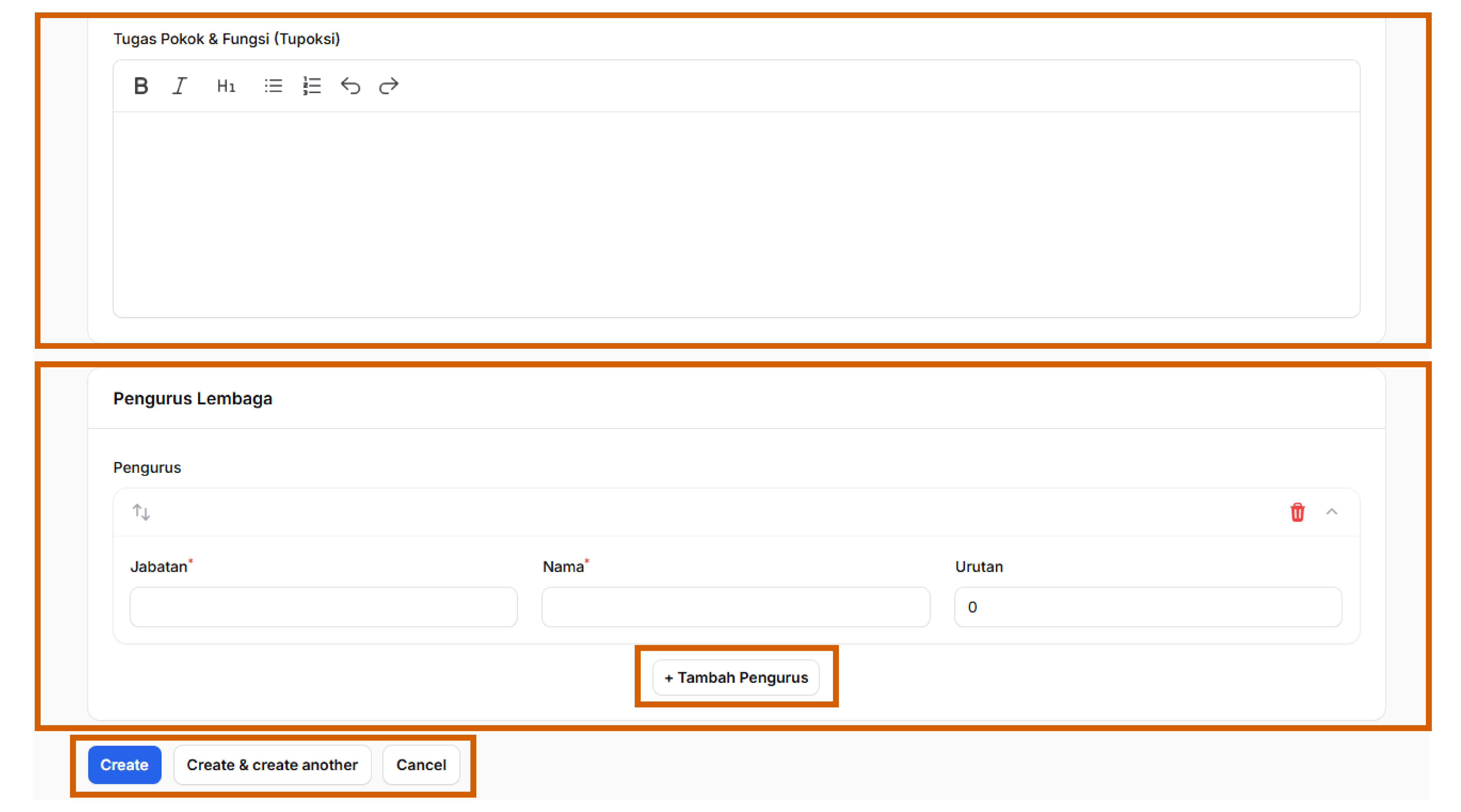Cancel the form
Screen dimensions: 1461x812
click(x=421, y=765)
